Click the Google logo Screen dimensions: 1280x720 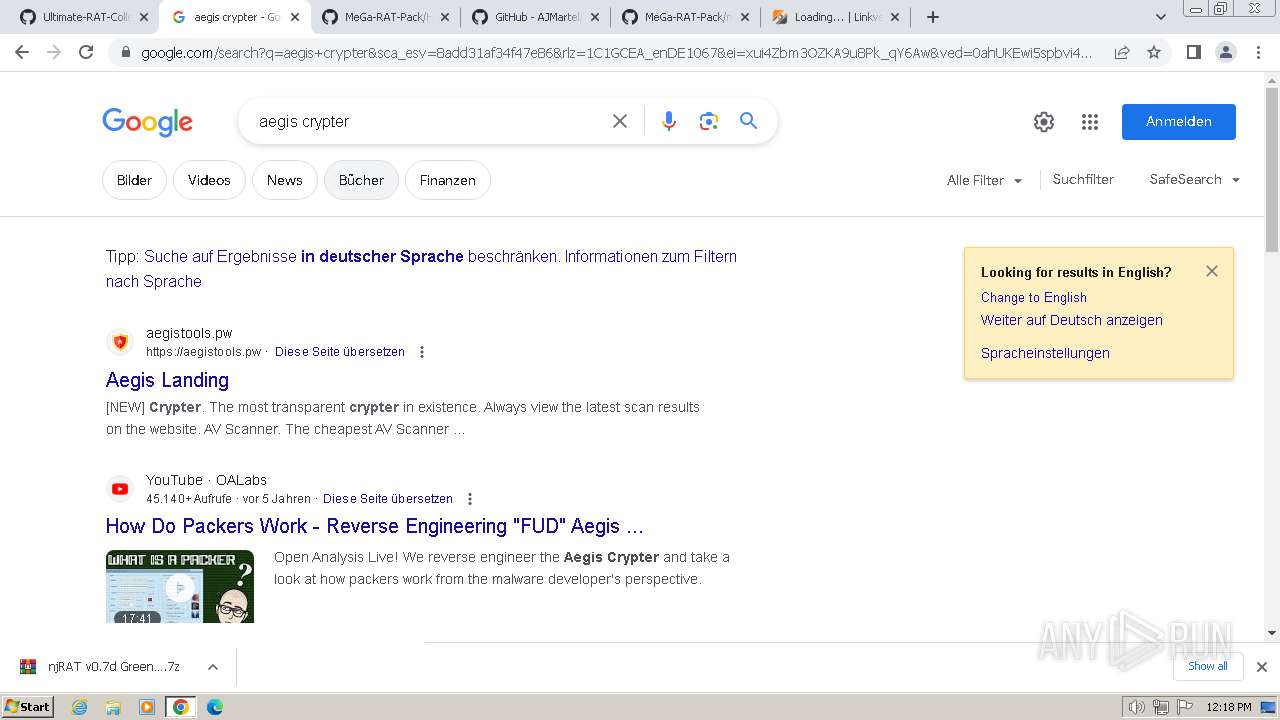click(x=147, y=122)
